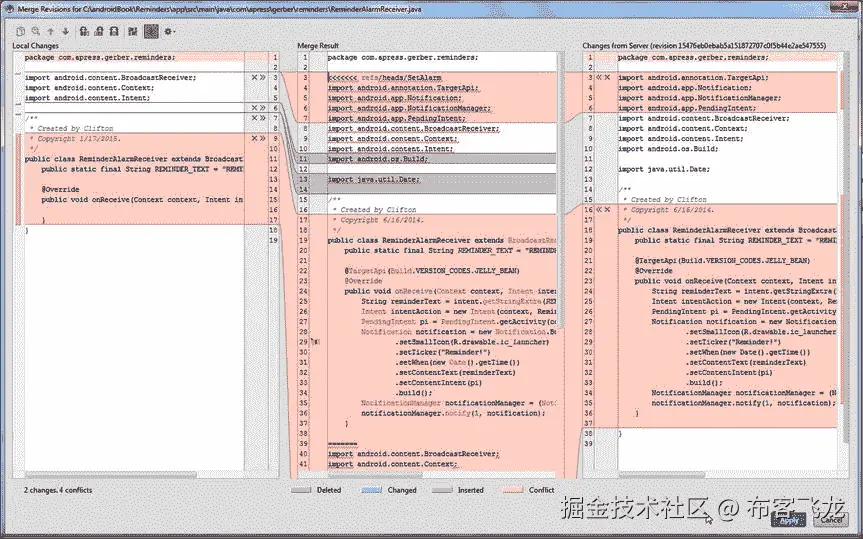Screen dimensions: 863x539
Task: Click '@TargetApi' line in Changes from Server
Action: [723, 260]
